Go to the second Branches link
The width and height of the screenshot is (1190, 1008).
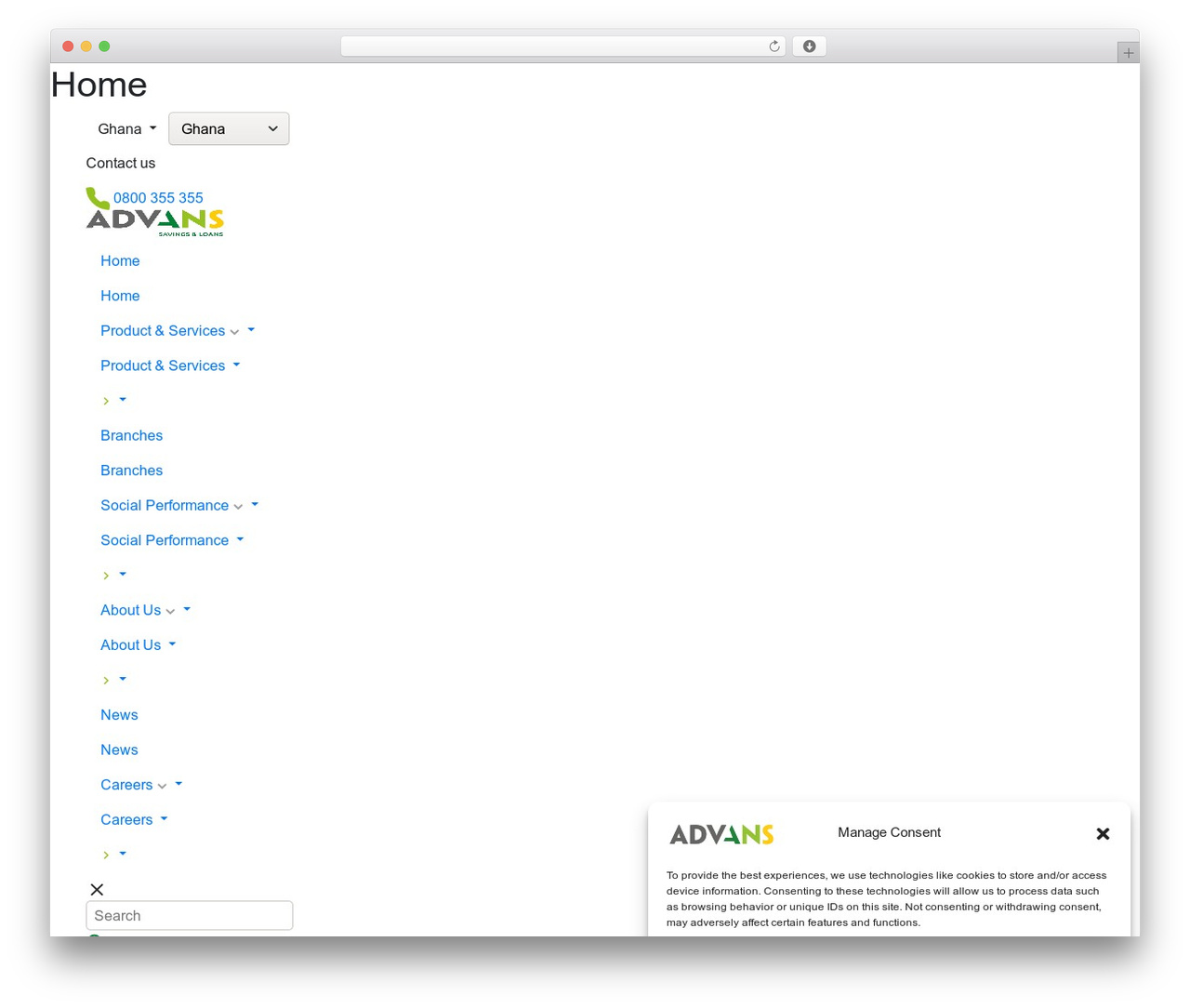[x=131, y=471]
